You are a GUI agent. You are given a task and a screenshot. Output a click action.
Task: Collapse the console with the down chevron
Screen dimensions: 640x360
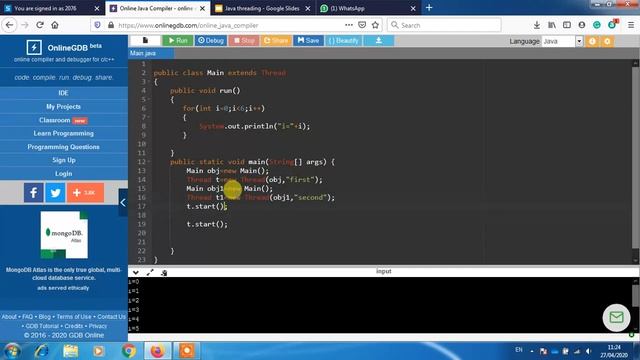[x=136, y=272]
